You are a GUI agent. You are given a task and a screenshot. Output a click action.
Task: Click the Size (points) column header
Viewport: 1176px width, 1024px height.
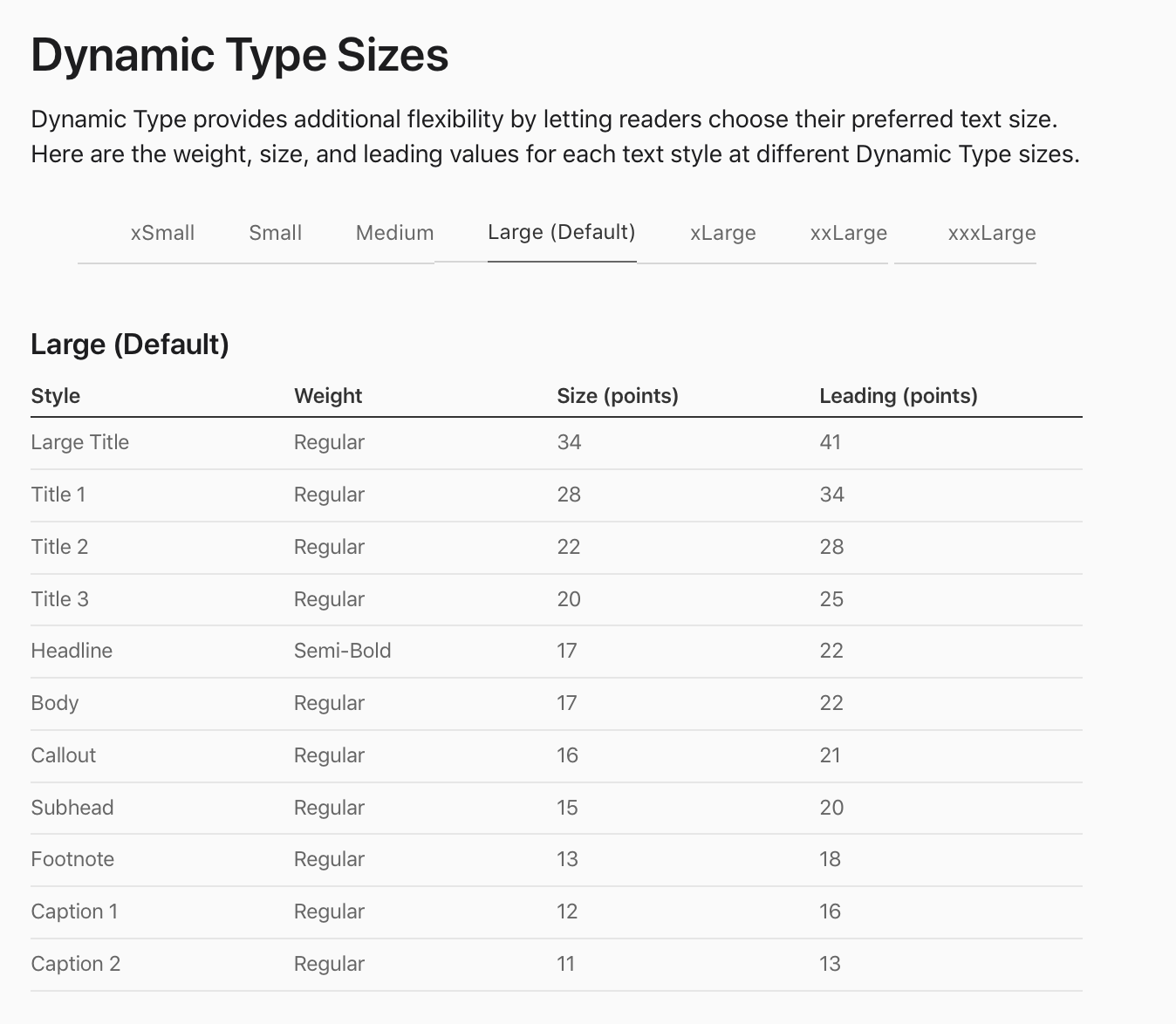click(x=618, y=396)
